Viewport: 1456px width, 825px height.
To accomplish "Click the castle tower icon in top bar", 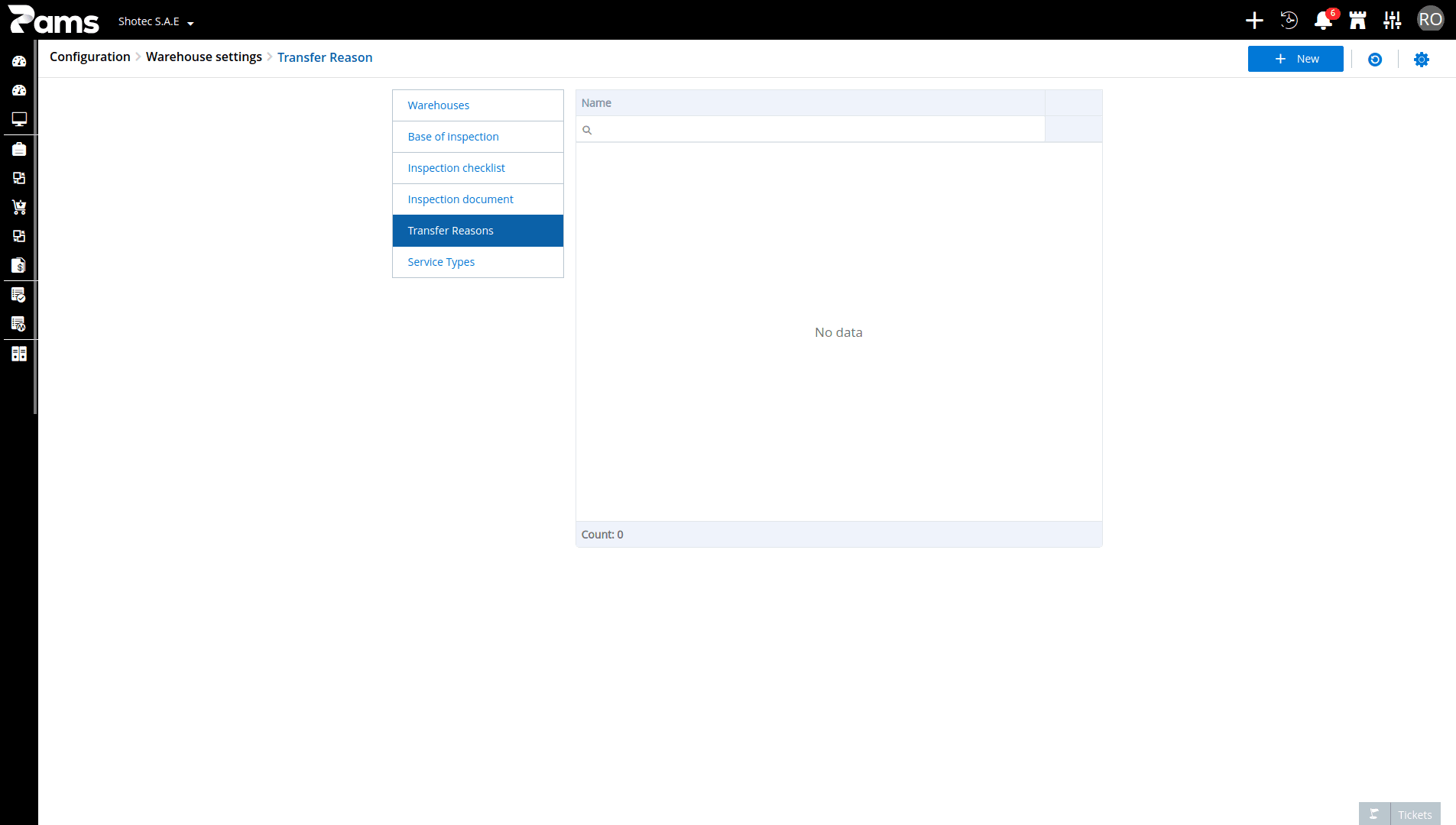I will 1357,21.
